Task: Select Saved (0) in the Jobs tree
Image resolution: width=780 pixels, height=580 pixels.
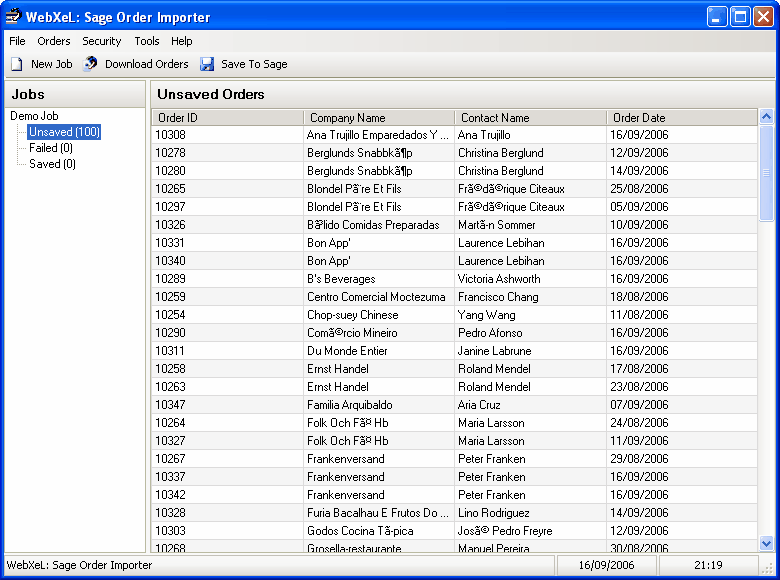Action: coord(52,164)
